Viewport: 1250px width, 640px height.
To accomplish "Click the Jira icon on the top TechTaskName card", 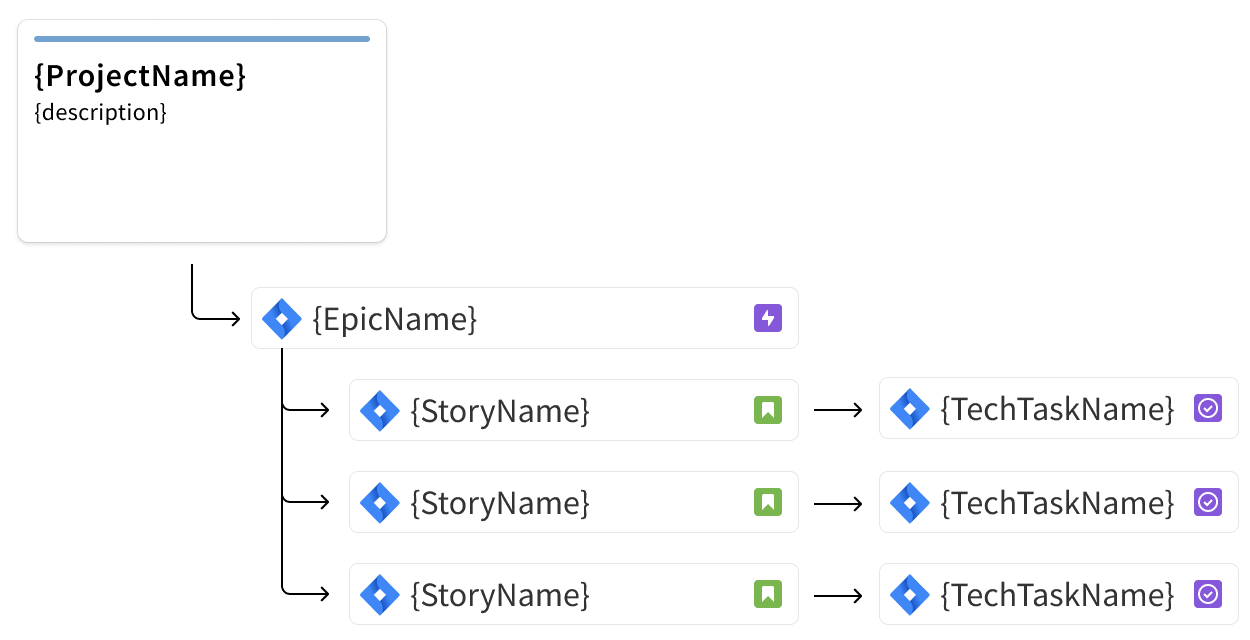I will click(x=909, y=409).
